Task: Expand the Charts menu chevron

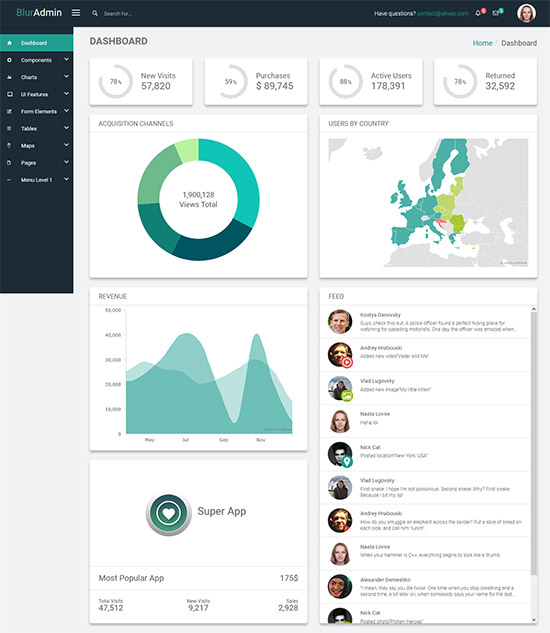Action: click(x=66, y=77)
